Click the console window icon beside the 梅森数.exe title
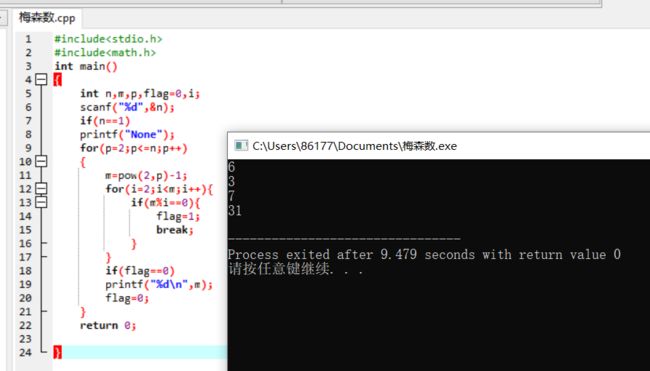The image size is (650, 371). [x=241, y=145]
